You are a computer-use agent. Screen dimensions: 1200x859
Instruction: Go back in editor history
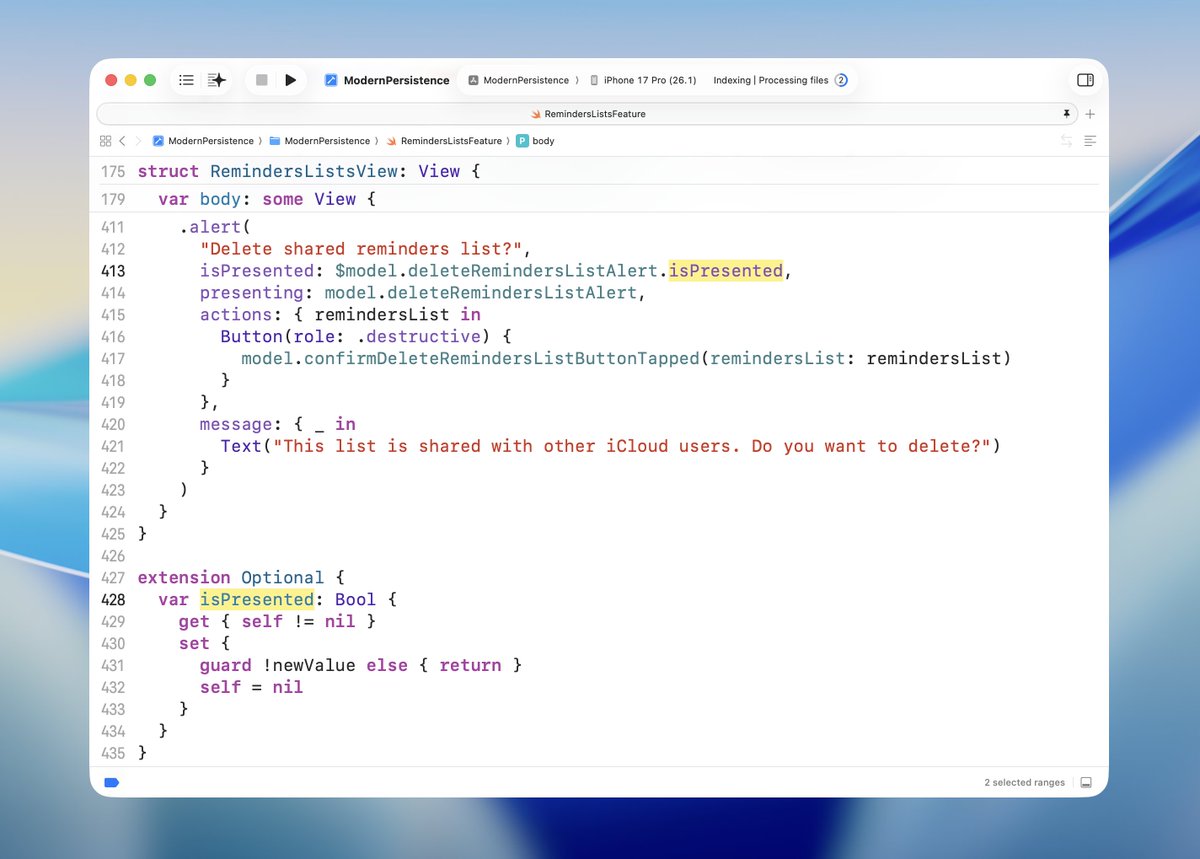pyautogui.click(x=122, y=141)
